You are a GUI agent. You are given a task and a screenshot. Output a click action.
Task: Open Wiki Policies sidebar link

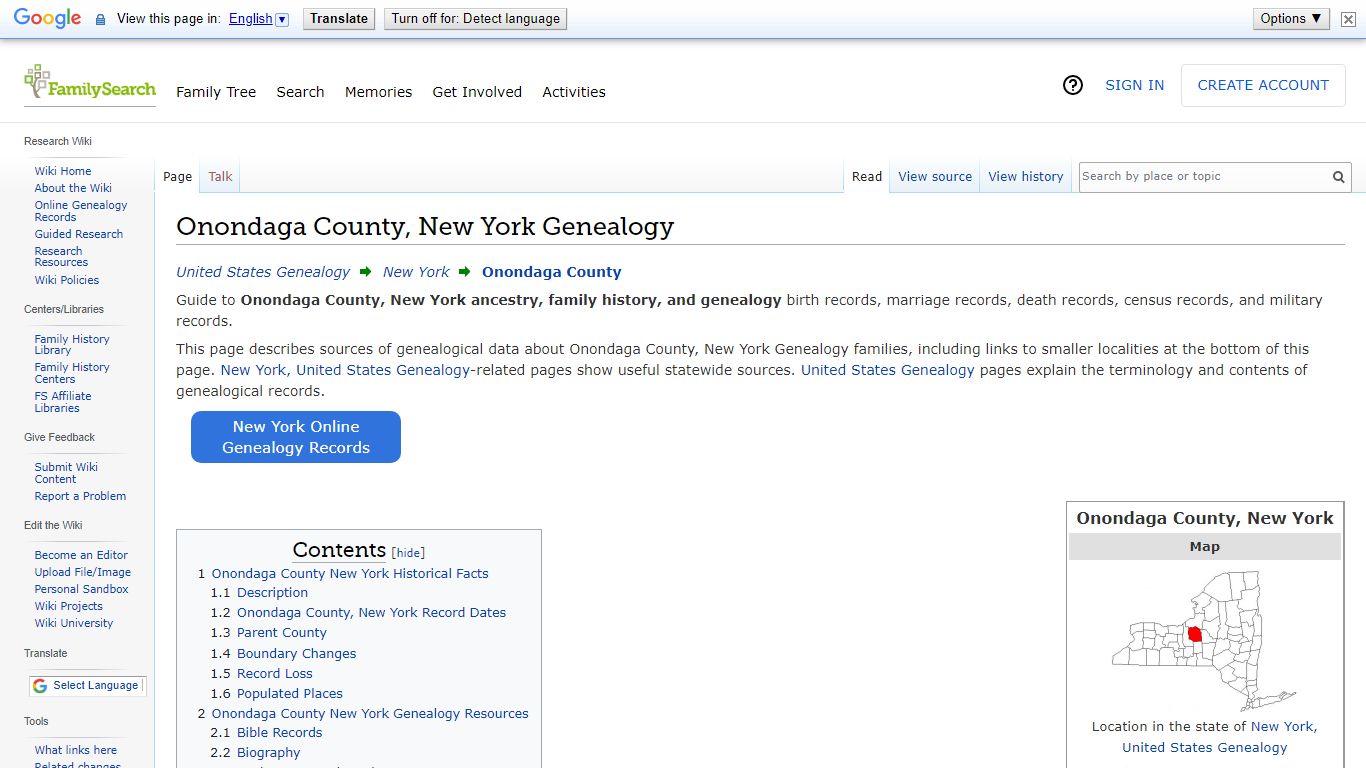click(x=67, y=280)
